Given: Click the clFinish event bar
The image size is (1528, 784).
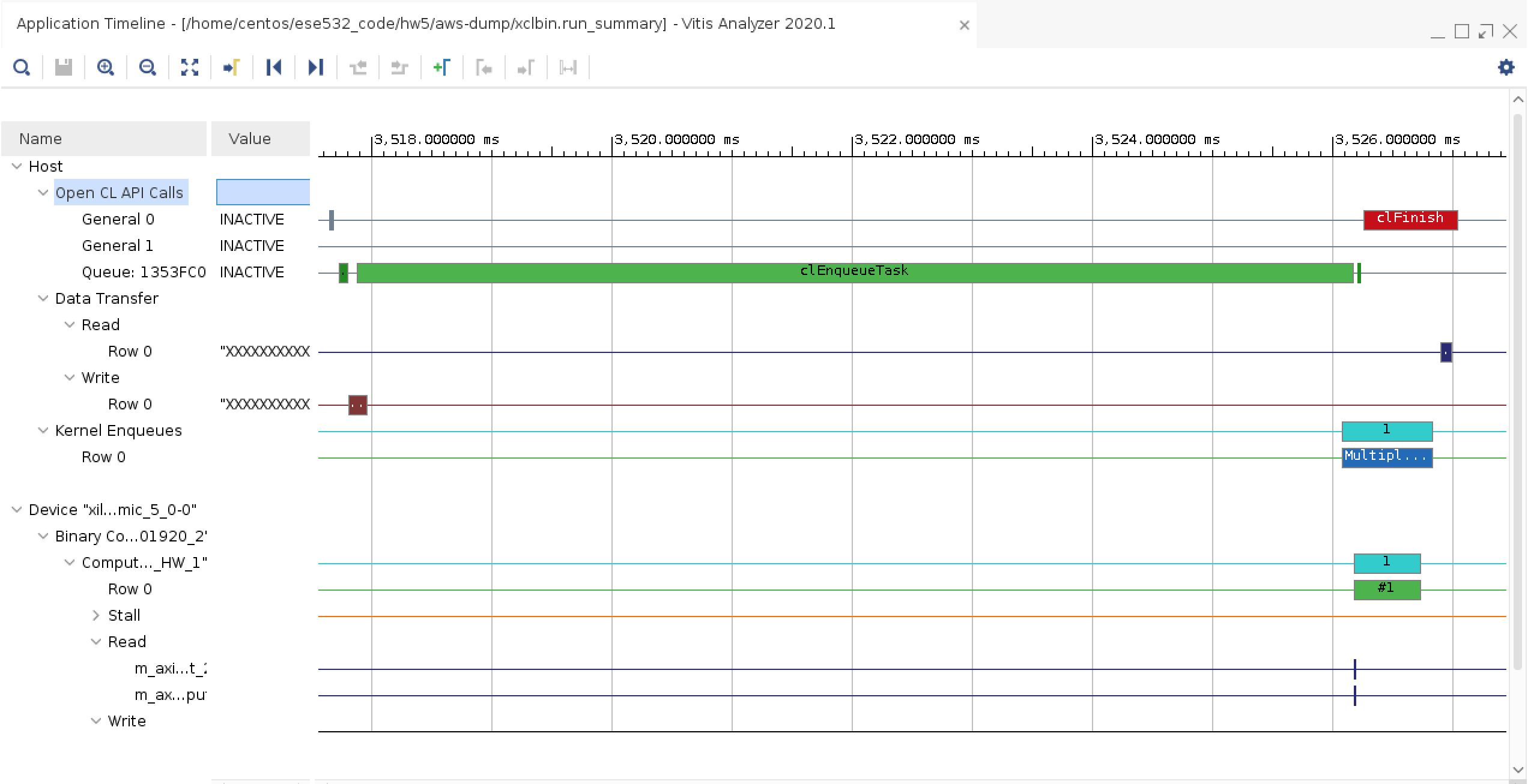Looking at the screenshot, I should (1410, 220).
